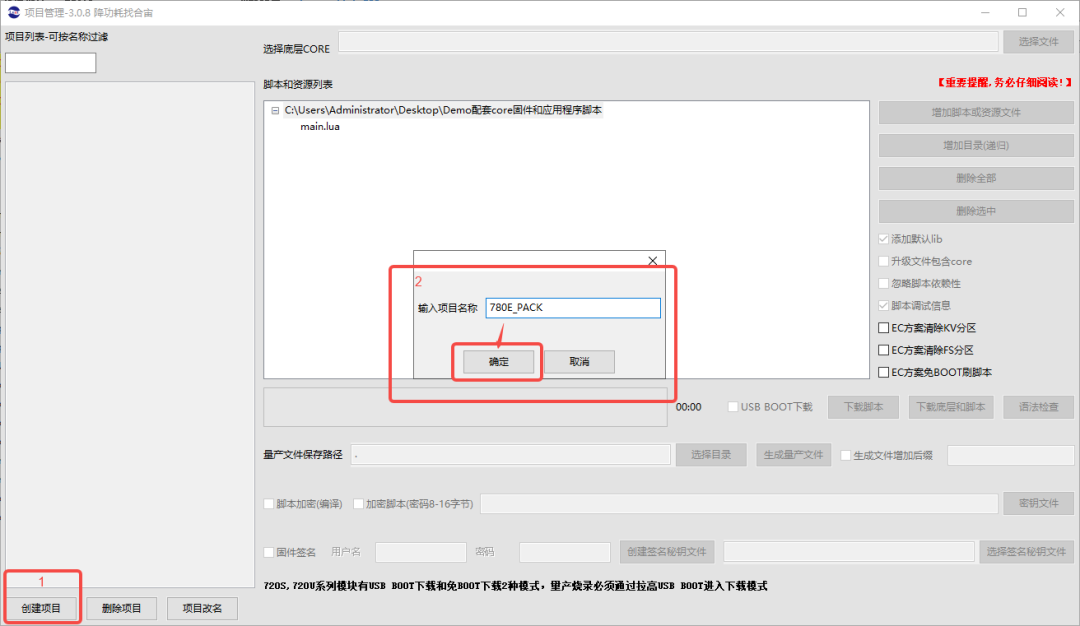Click the 选择签名秘钥文件 button
Viewport: 1080px width, 626px height.
pos(1026,552)
